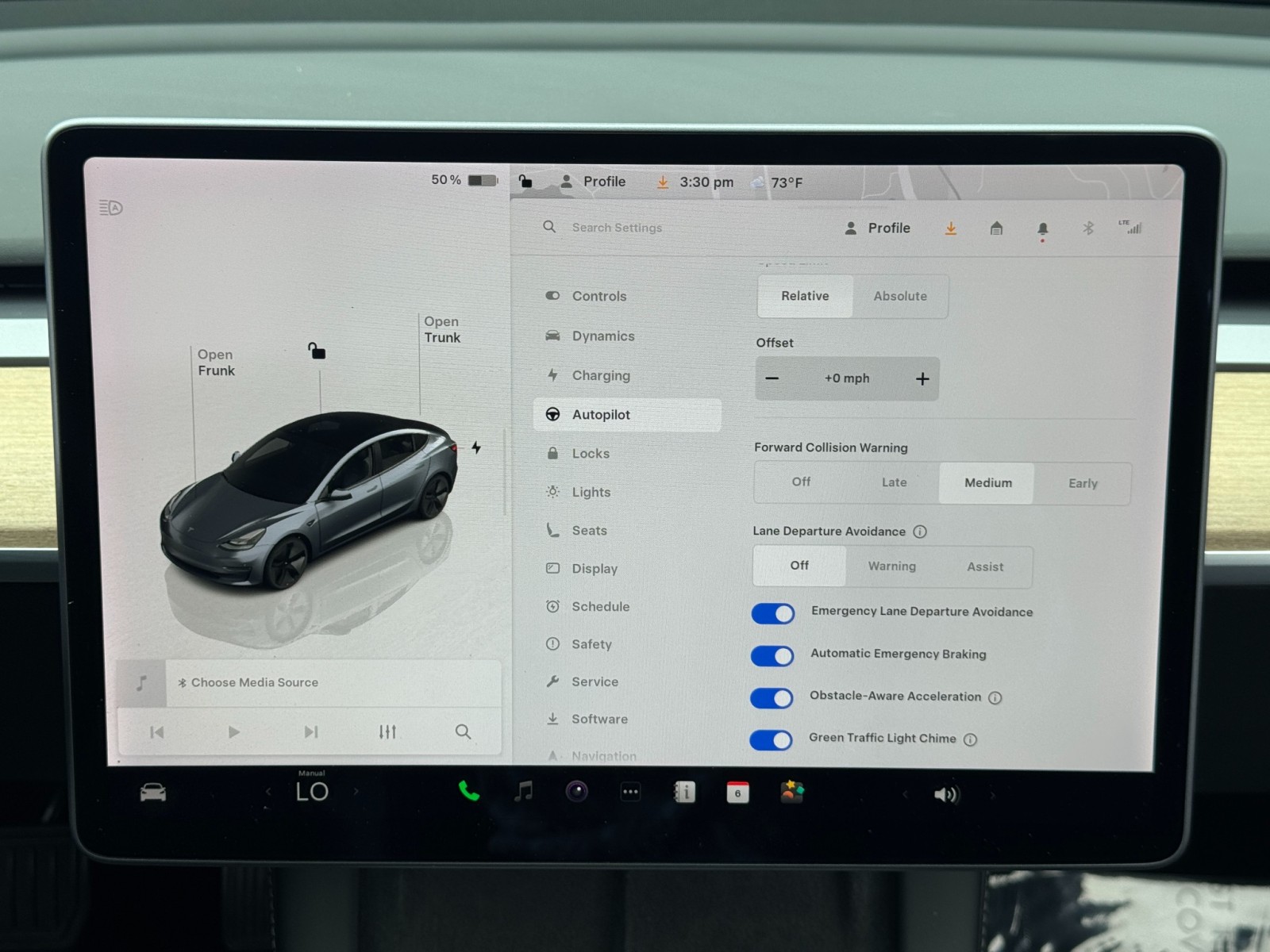Decrease offset speed with minus button
This screenshot has width=1270, height=952.
(772, 378)
